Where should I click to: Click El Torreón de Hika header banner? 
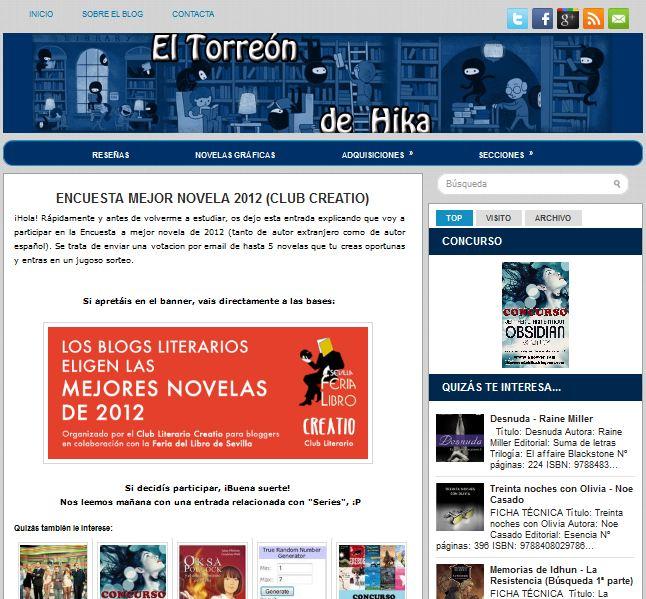click(x=323, y=83)
